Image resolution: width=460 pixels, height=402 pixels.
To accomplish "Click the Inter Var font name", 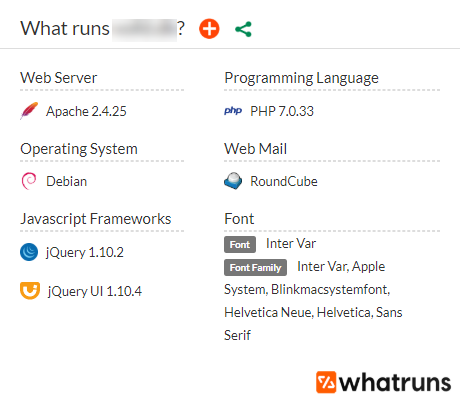I will [291, 243].
